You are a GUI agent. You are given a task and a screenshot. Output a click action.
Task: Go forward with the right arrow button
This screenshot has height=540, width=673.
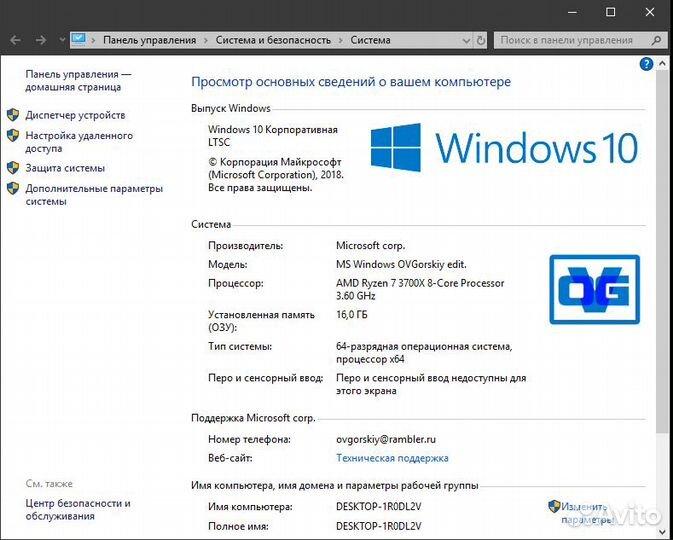[x=41, y=40]
